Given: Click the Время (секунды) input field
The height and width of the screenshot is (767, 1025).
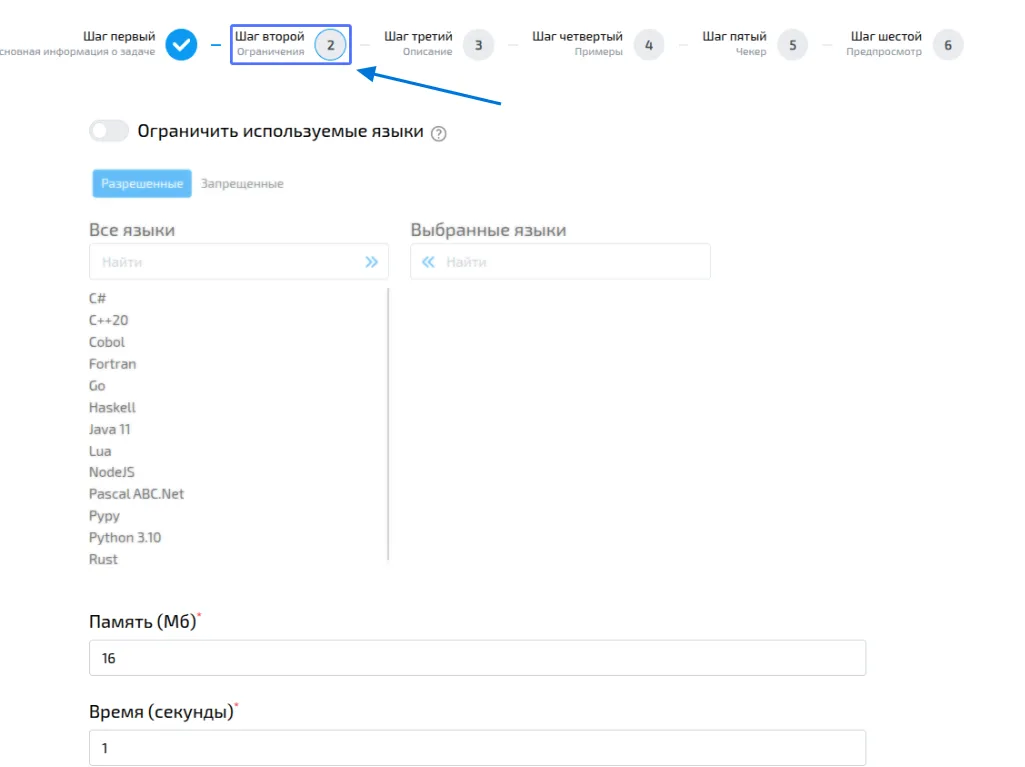Looking at the screenshot, I should 477,748.
